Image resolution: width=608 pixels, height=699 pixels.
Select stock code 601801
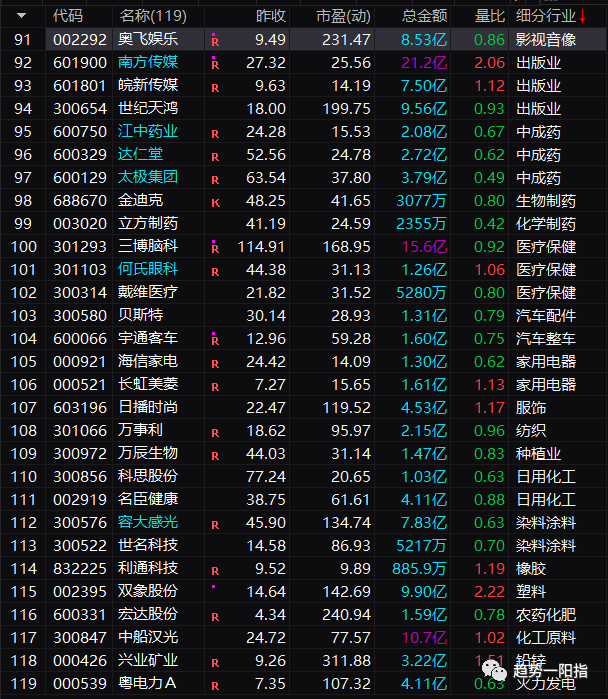point(80,86)
